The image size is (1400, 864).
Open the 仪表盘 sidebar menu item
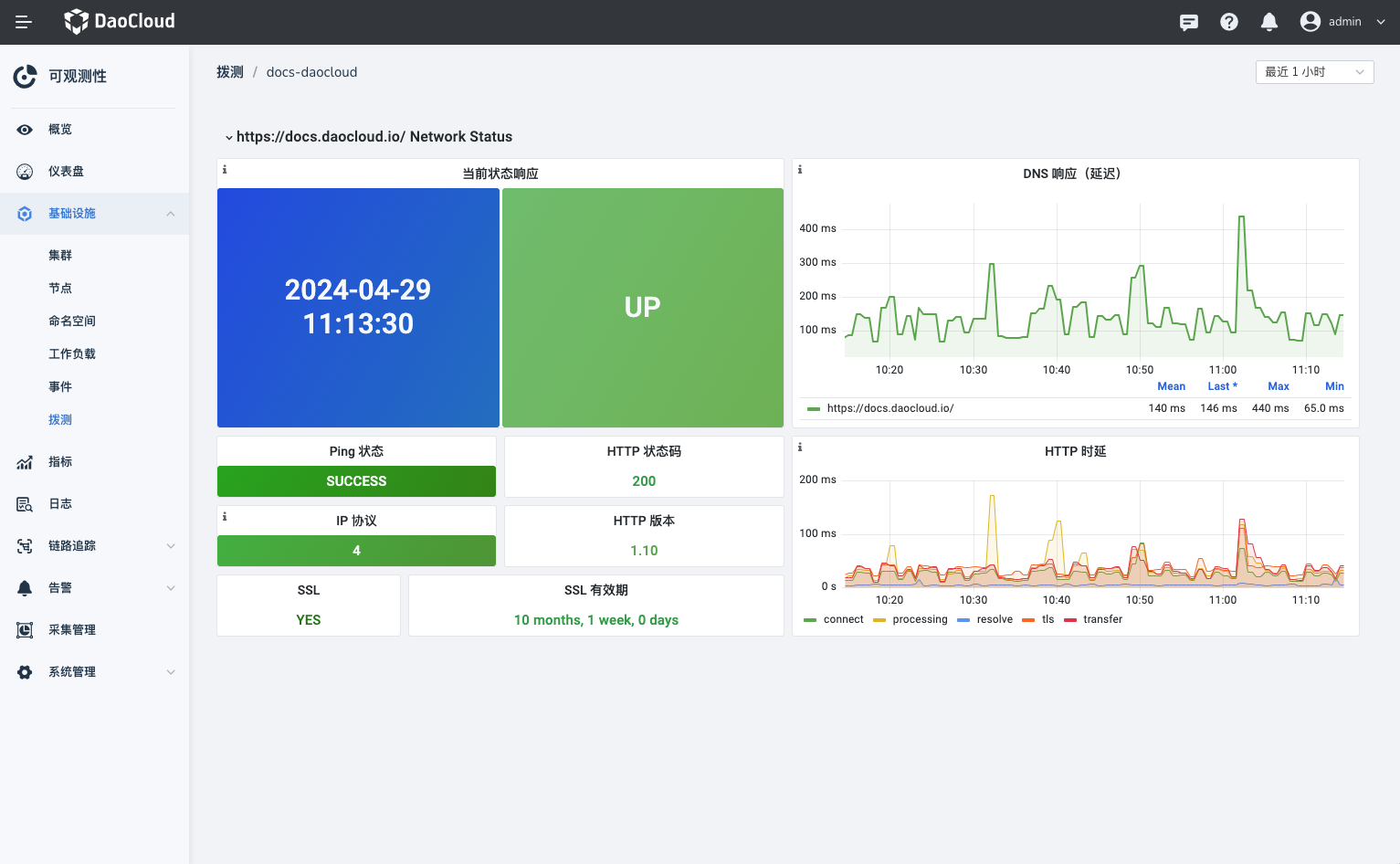click(x=66, y=172)
